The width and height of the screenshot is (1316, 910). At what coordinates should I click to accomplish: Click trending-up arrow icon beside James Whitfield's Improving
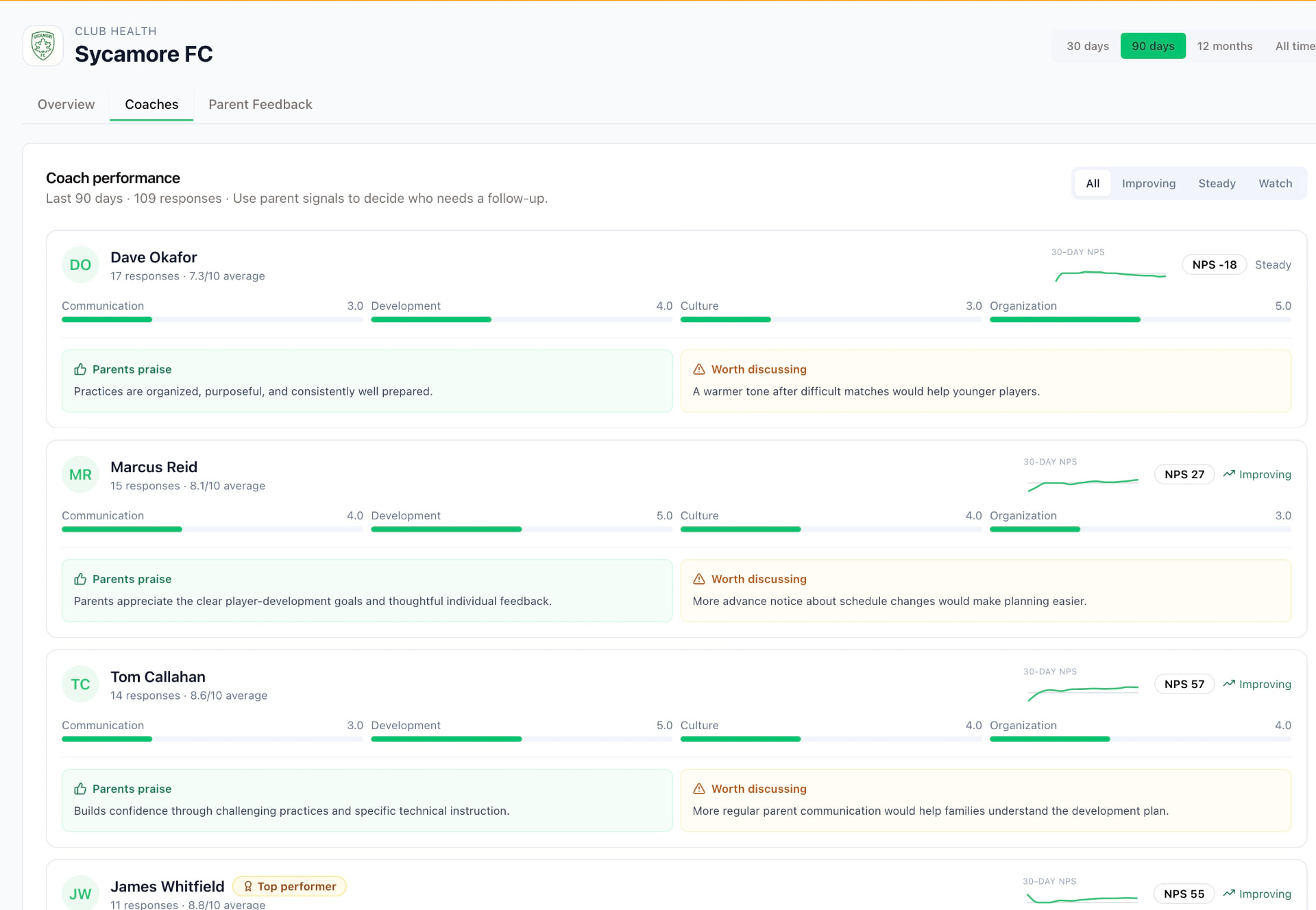pyautogui.click(x=1229, y=894)
